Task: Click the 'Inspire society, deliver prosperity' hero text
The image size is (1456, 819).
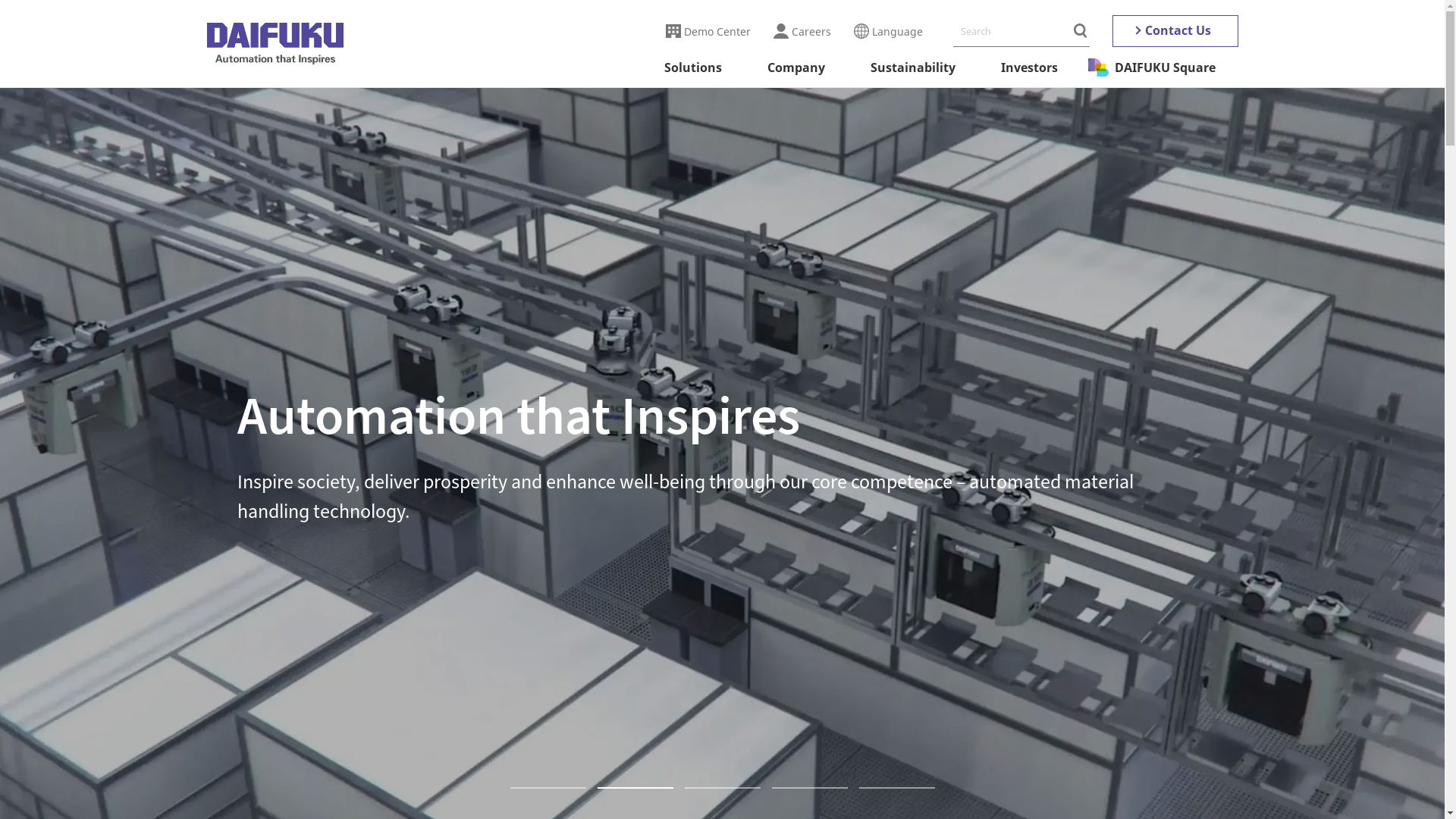Action: coord(685,496)
